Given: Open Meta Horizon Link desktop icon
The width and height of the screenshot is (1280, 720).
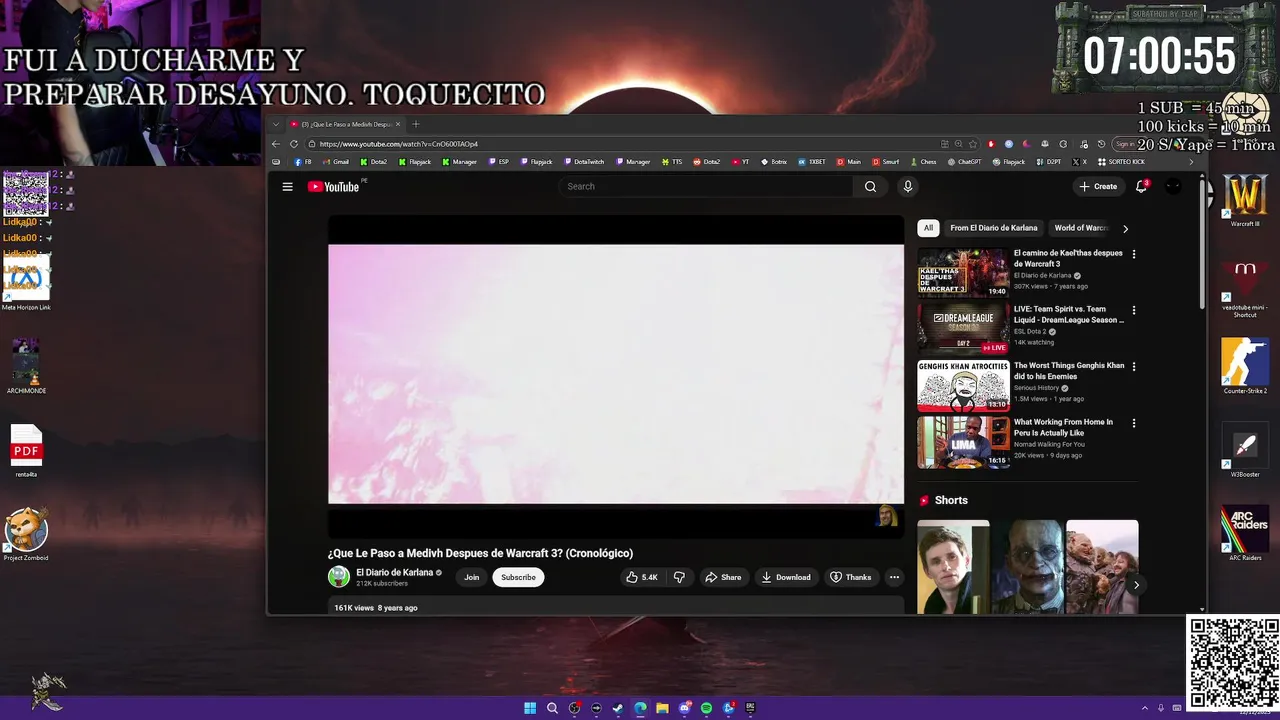Looking at the screenshot, I should click(x=26, y=283).
